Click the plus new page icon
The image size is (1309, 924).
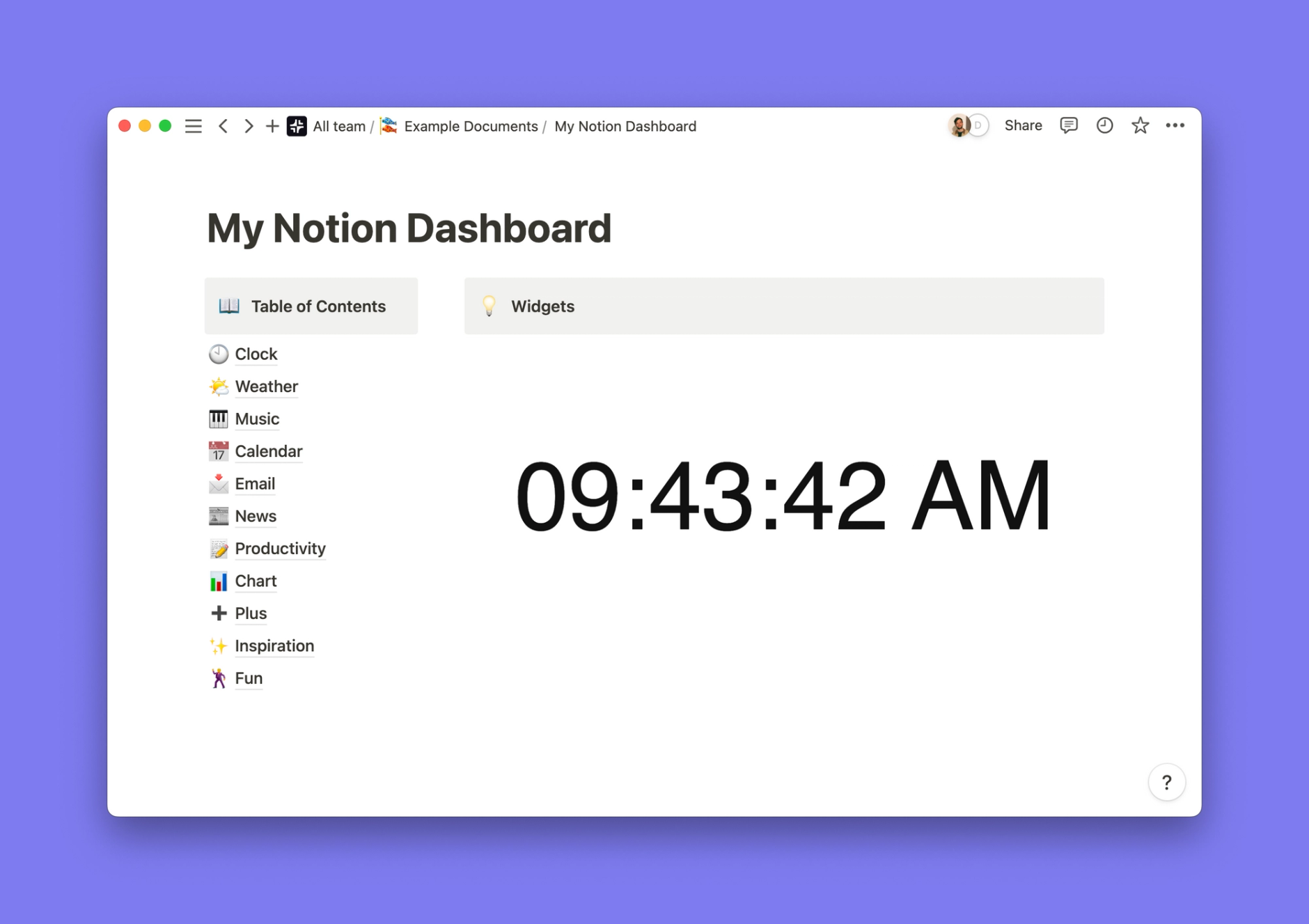coord(272,126)
